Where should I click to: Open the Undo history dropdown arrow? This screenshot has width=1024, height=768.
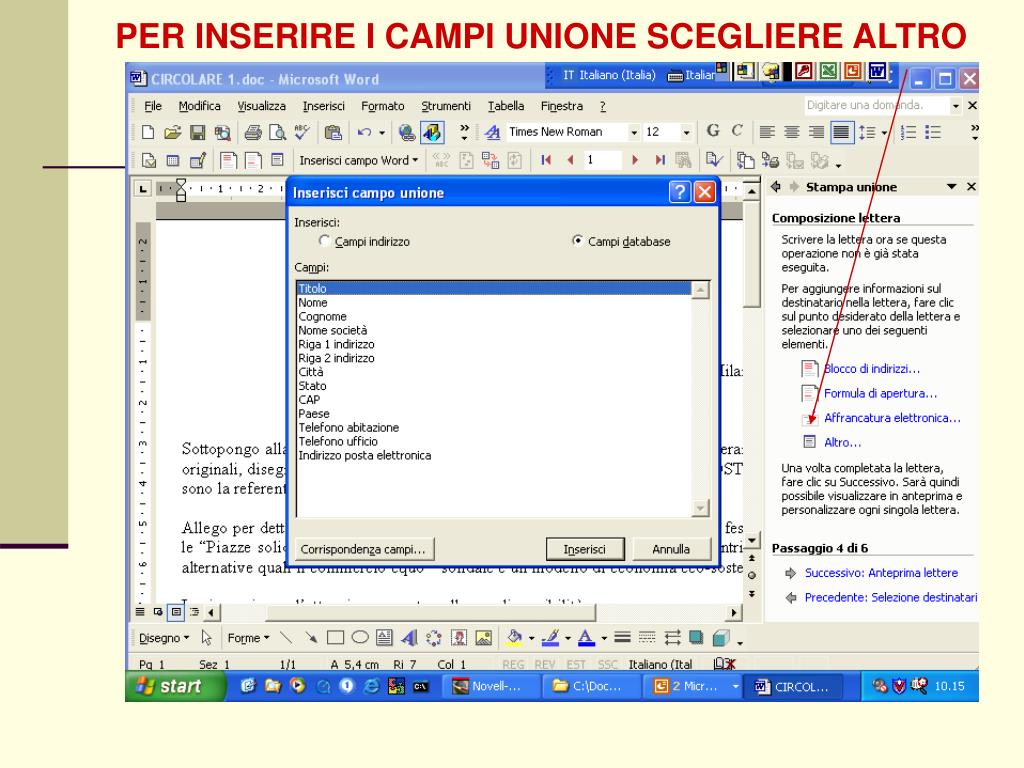click(382, 133)
